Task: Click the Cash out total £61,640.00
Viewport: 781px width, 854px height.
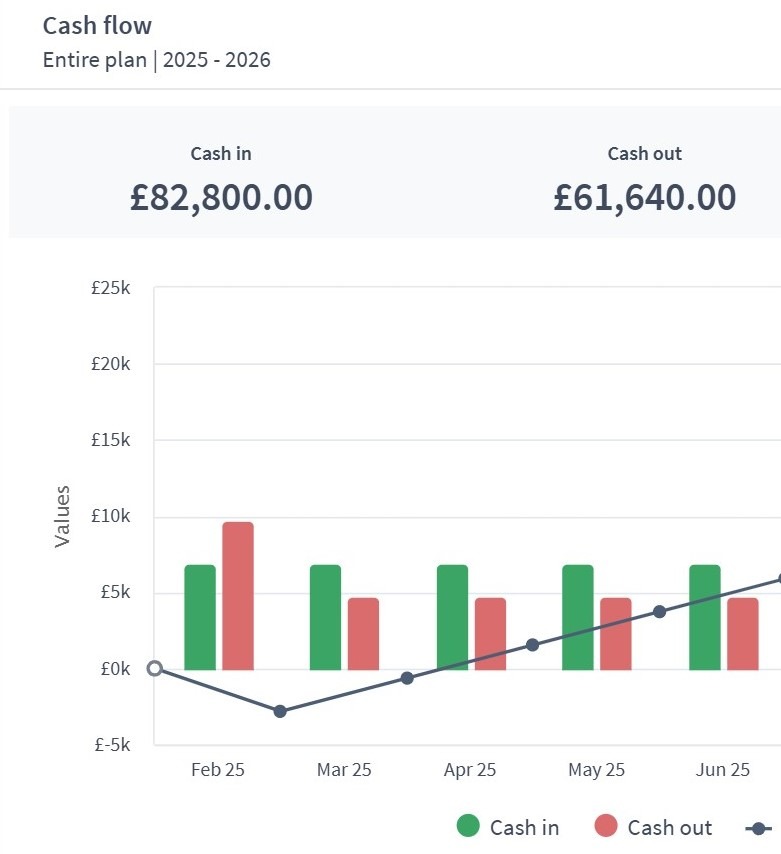Action: pyautogui.click(x=645, y=198)
